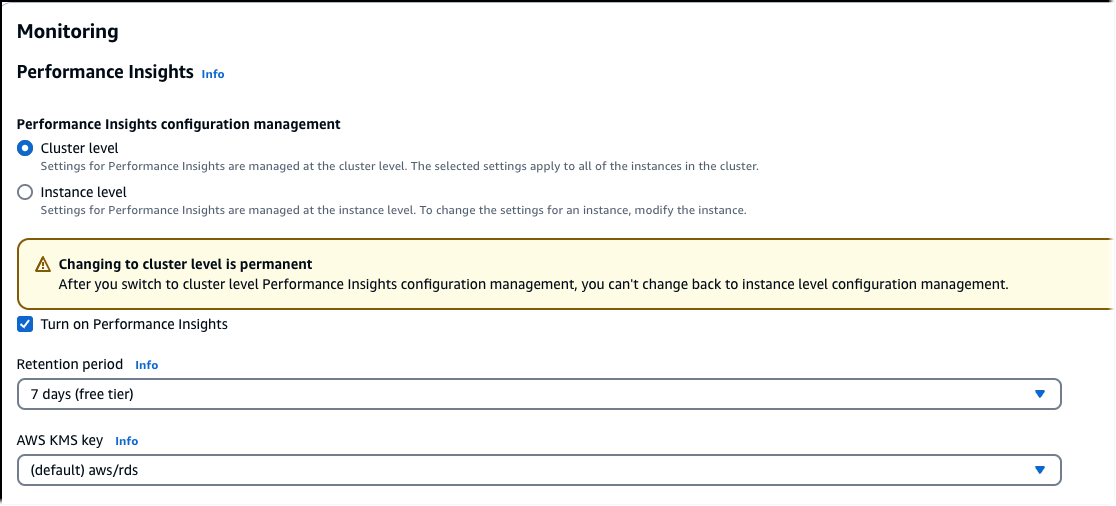Screen dimensions: 1116x506
Task: Click the Performance Insights heading text
Action: (105, 72)
